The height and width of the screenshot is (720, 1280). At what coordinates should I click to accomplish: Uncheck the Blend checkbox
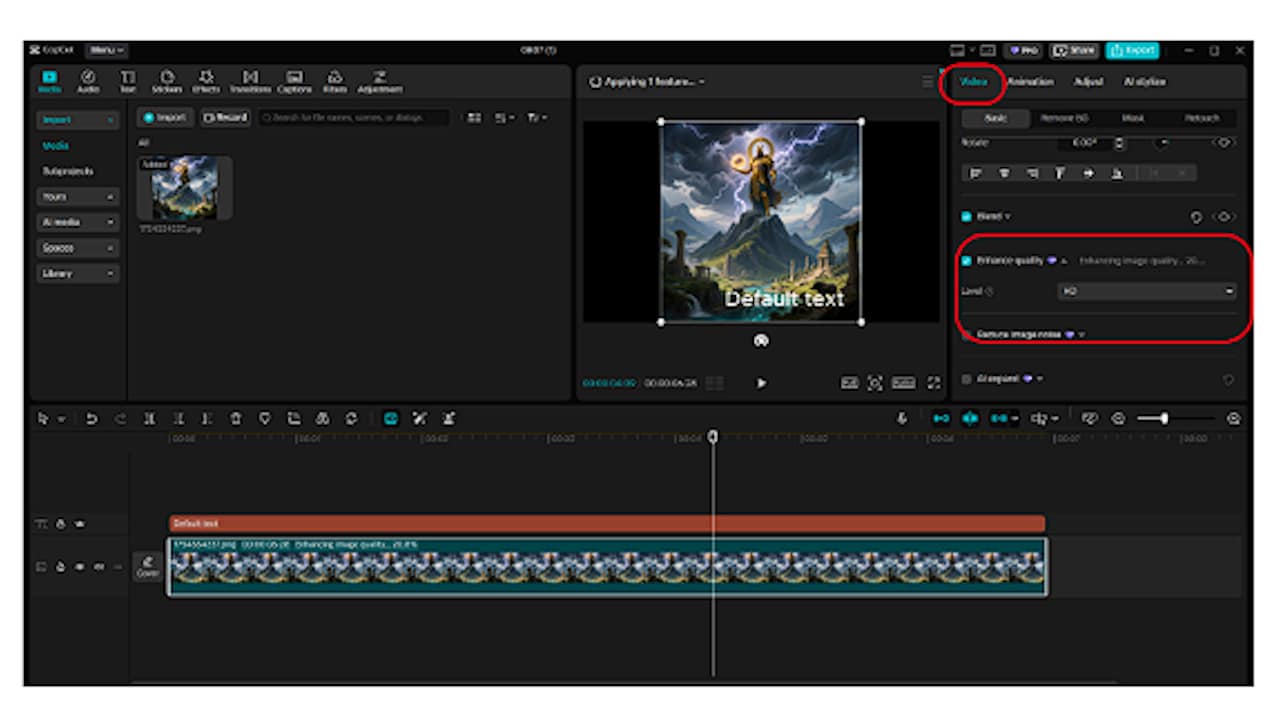pos(966,216)
